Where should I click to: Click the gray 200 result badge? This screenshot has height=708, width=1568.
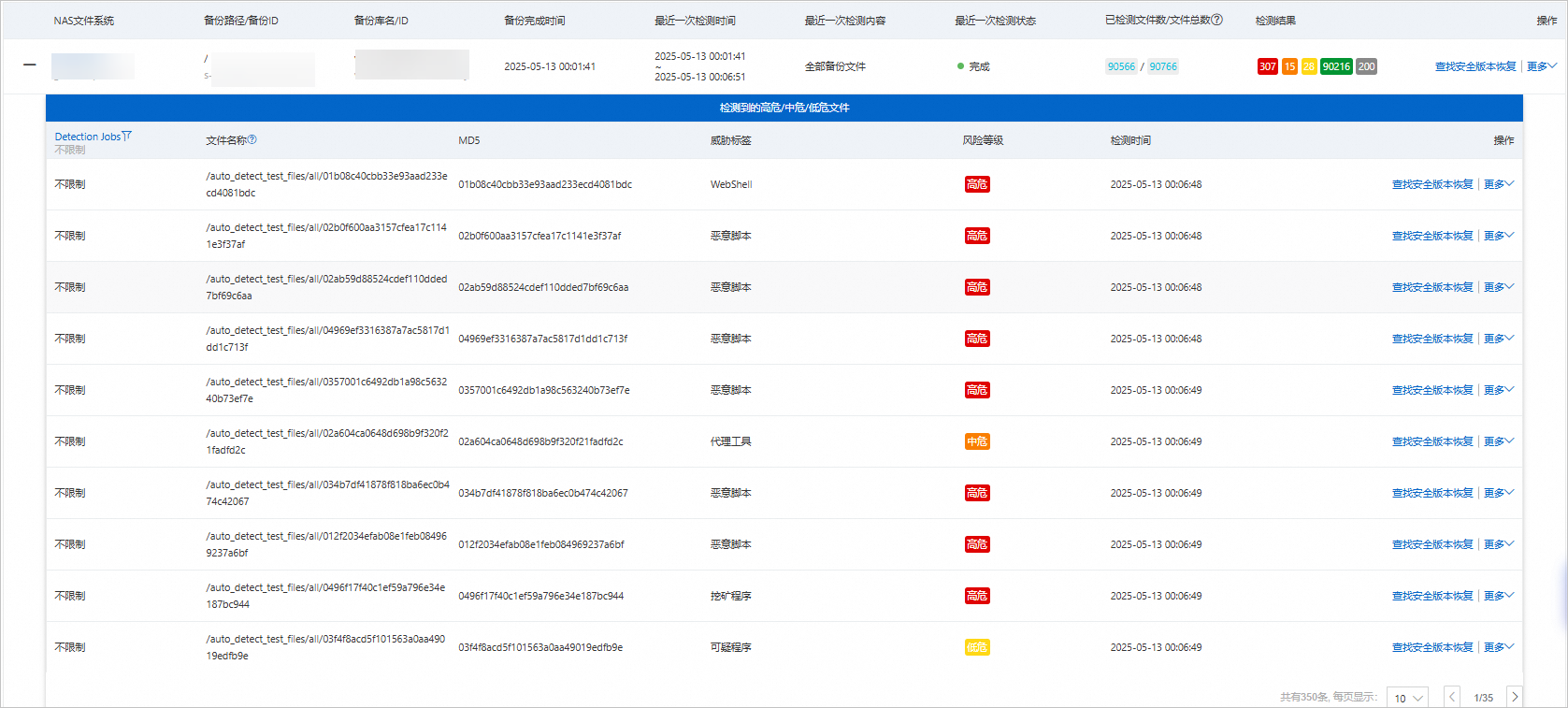pyautogui.click(x=1366, y=66)
